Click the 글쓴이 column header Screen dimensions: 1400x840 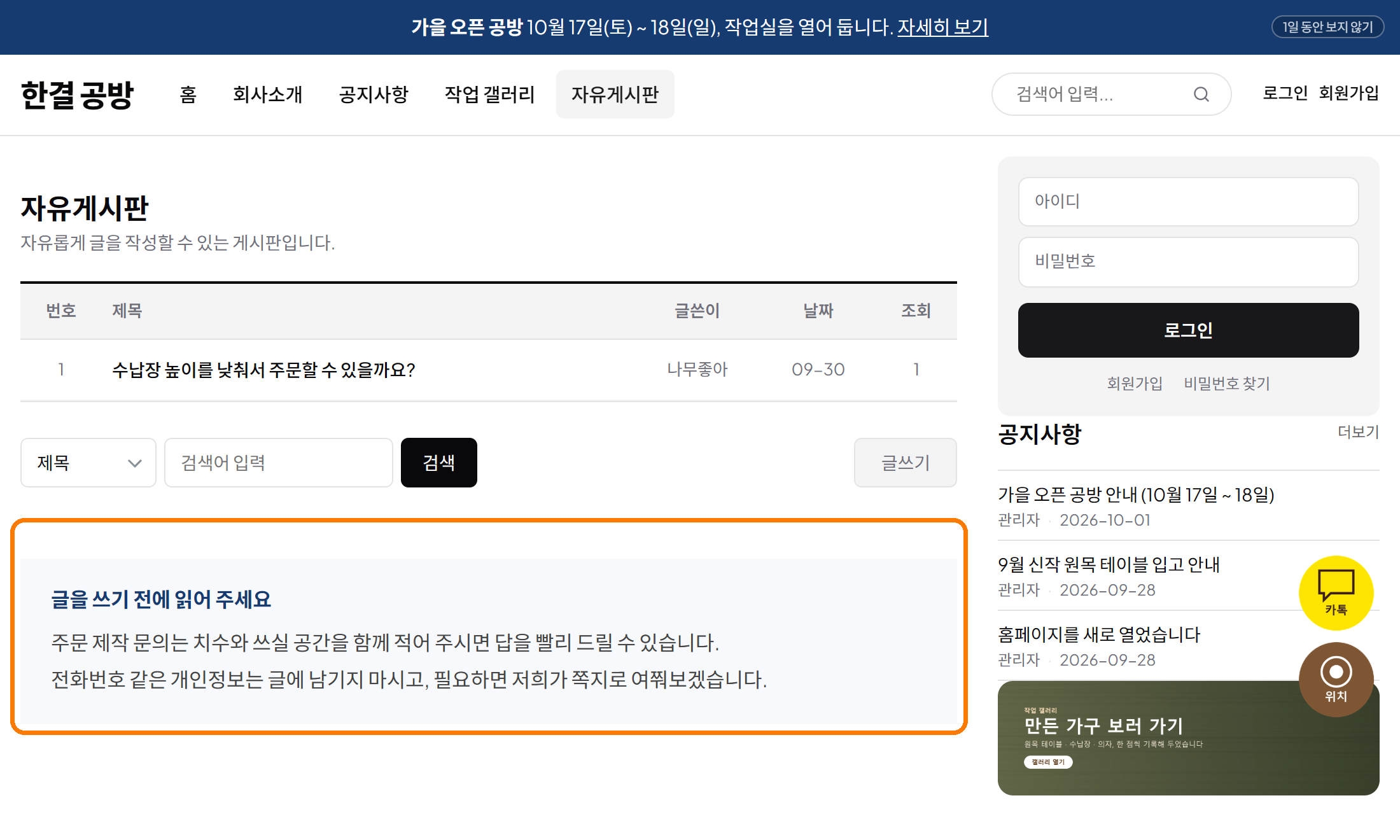697,311
